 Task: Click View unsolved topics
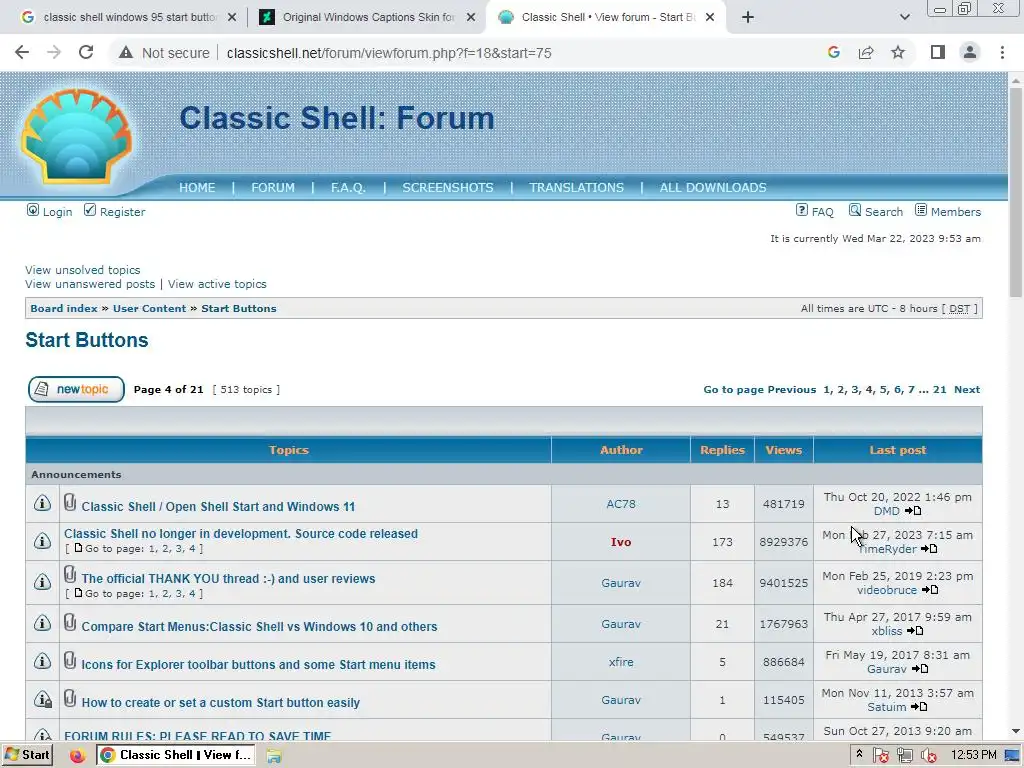(x=83, y=270)
